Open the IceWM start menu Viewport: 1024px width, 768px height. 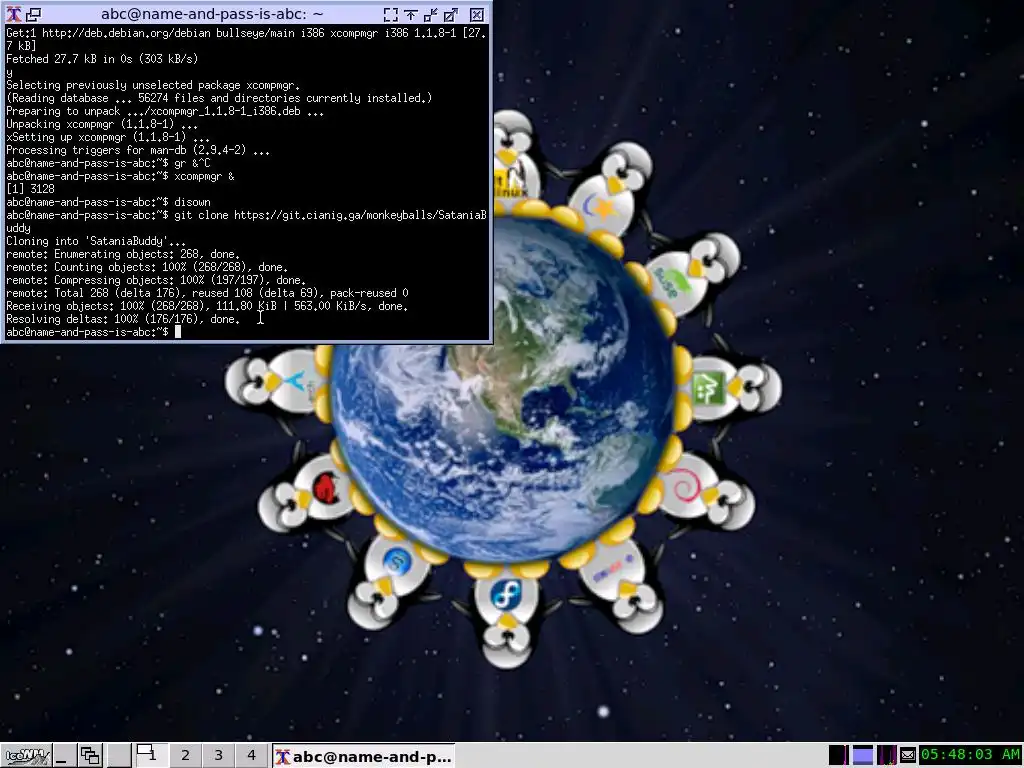pos(26,756)
